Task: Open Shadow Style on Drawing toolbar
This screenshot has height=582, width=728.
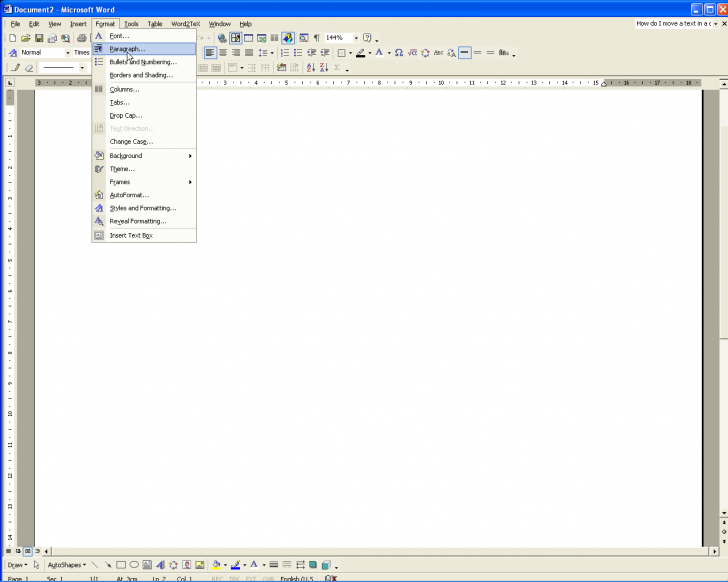Action: 313,565
